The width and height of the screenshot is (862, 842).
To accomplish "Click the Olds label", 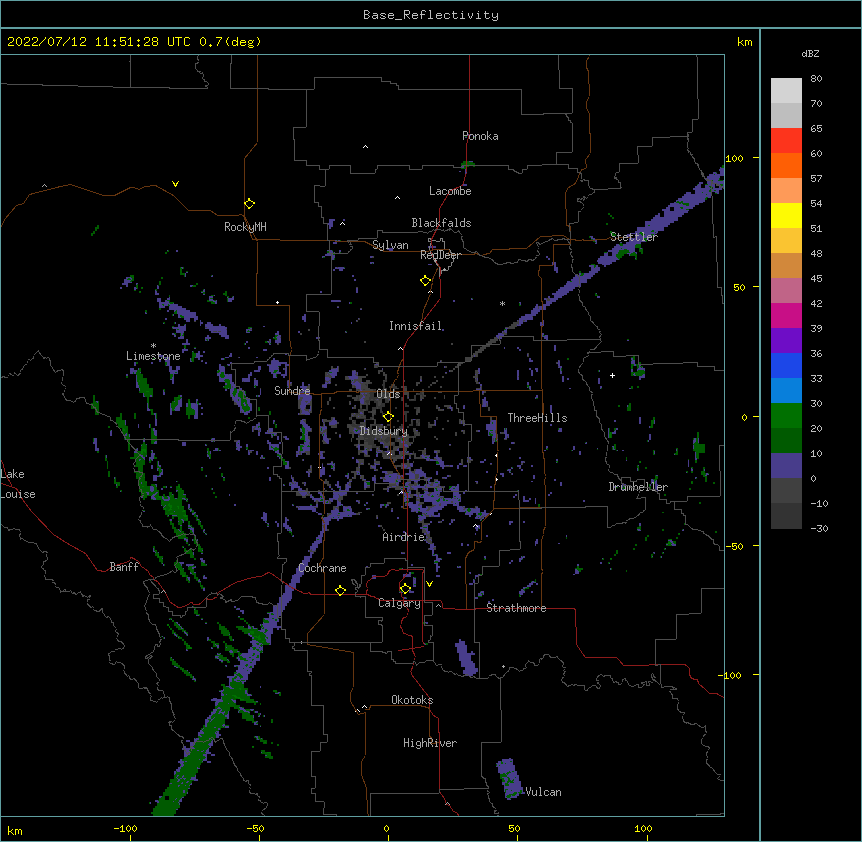I will (x=388, y=394).
